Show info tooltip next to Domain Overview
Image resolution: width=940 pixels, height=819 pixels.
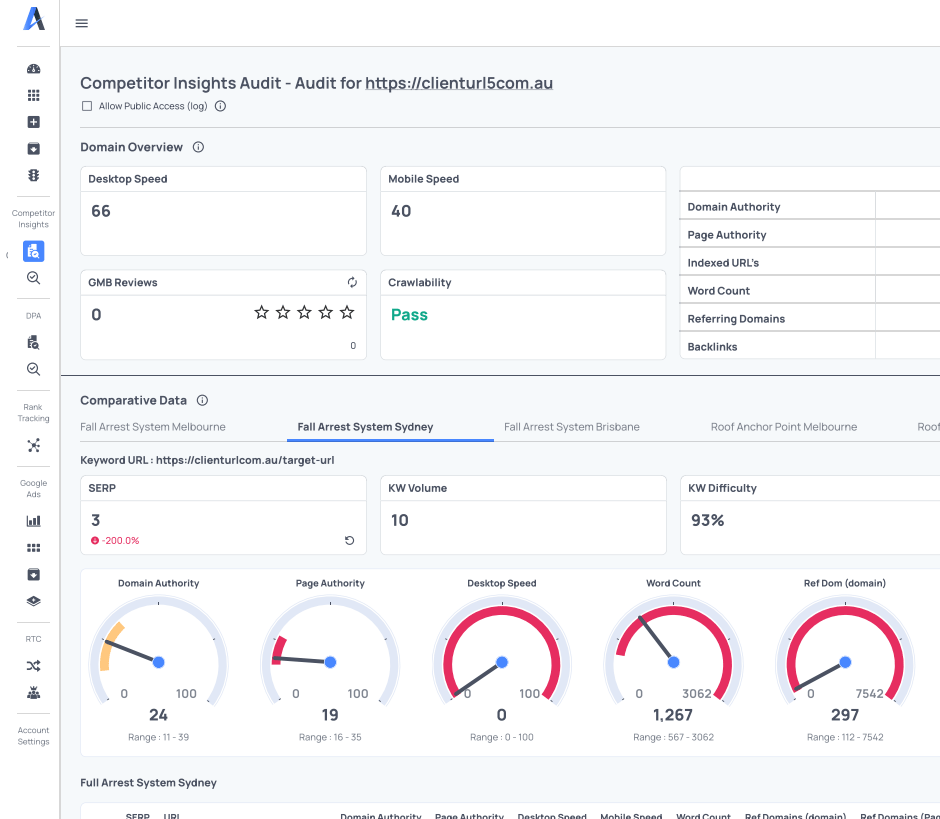pyautogui.click(x=198, y=147)
